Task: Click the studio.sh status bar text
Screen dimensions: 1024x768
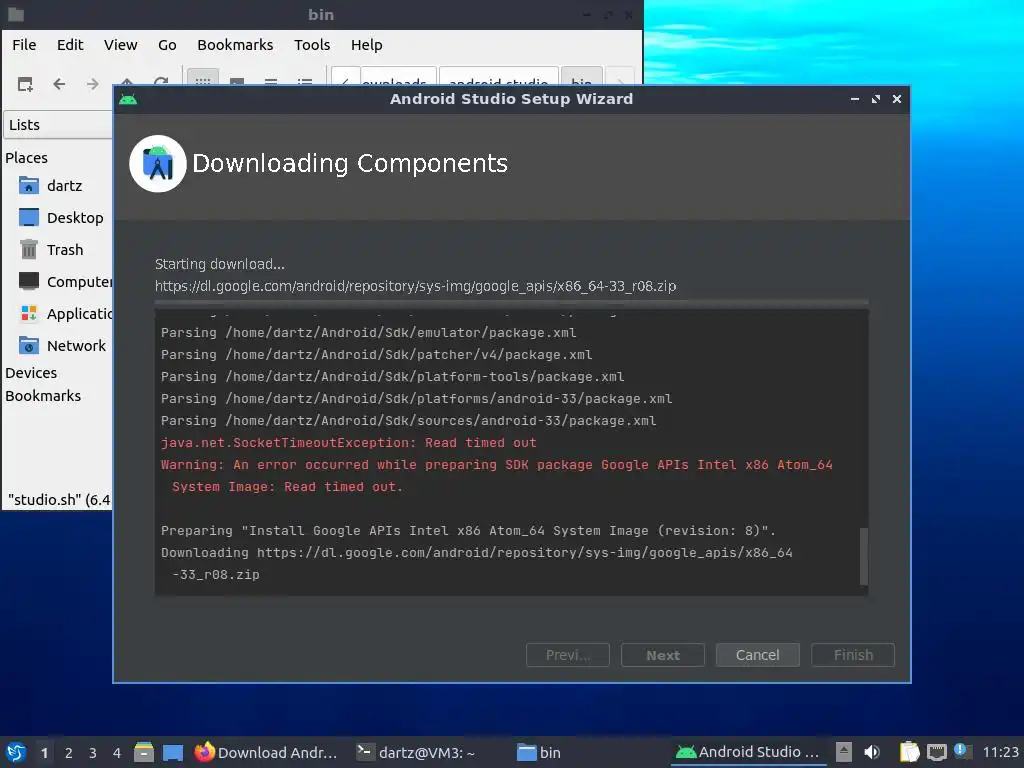Action: (59, 500)
